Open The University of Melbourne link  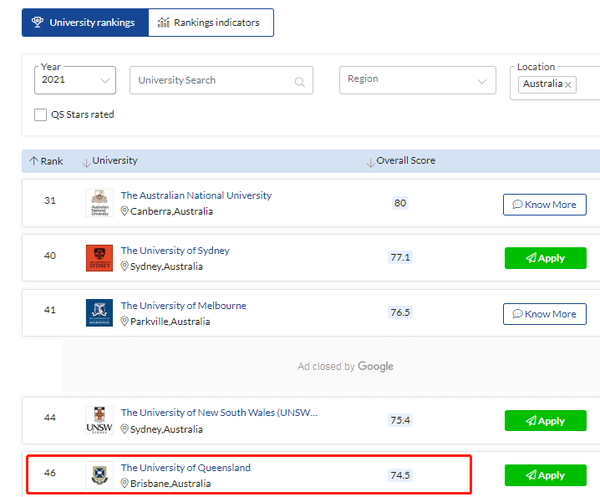coord(184,306)
